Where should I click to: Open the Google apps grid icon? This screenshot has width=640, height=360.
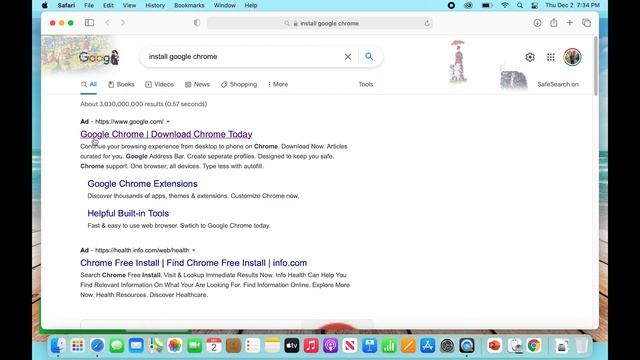551,57
